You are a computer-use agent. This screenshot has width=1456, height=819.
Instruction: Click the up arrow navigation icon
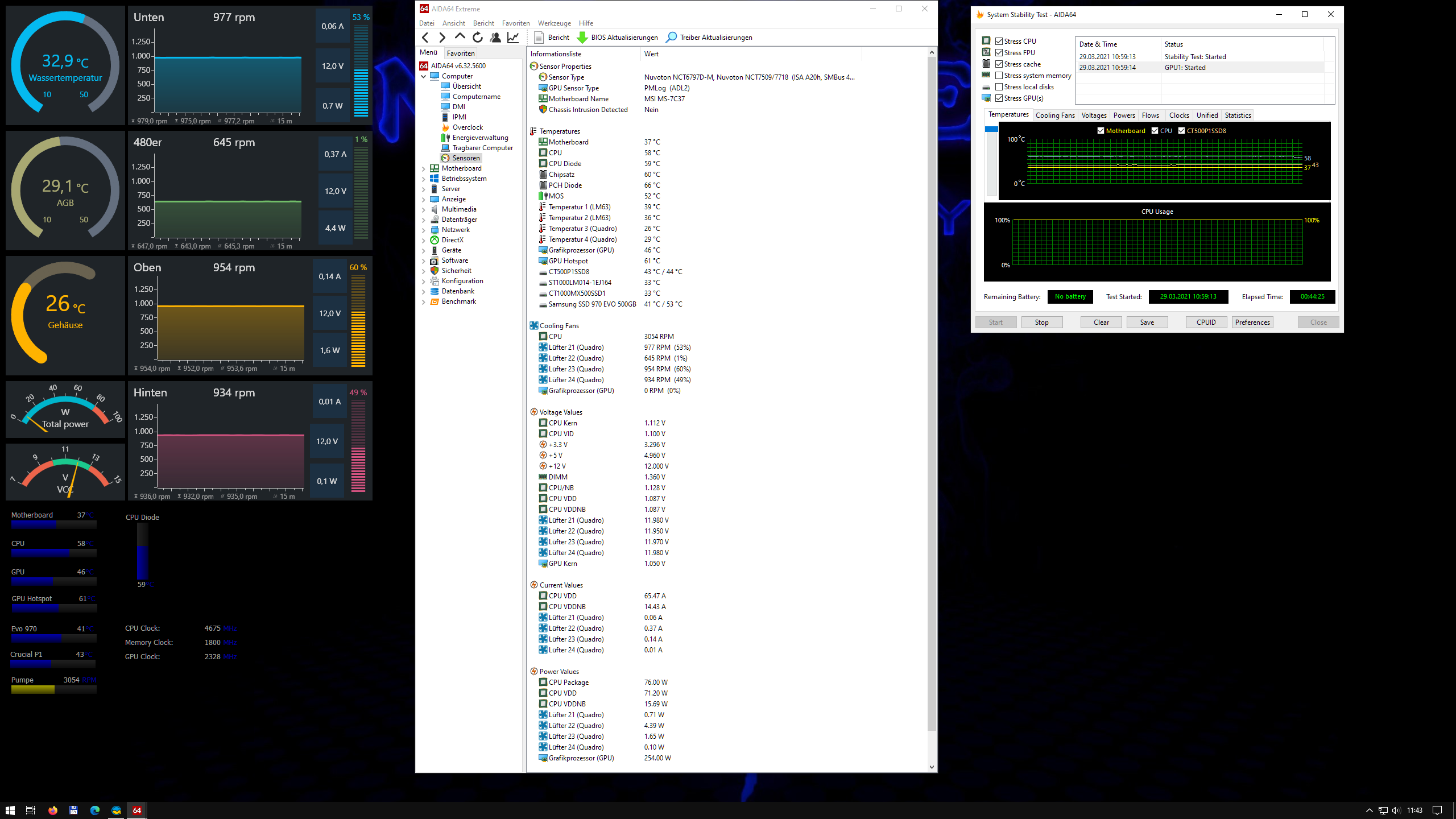(460, 37)
